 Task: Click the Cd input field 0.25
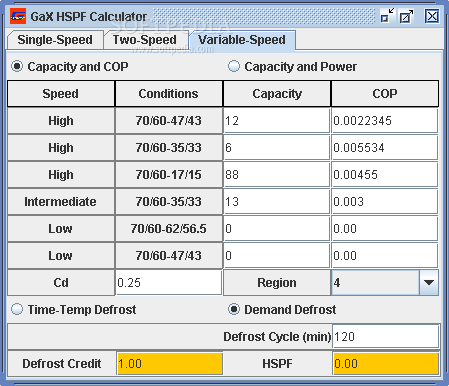coord(168,283)
